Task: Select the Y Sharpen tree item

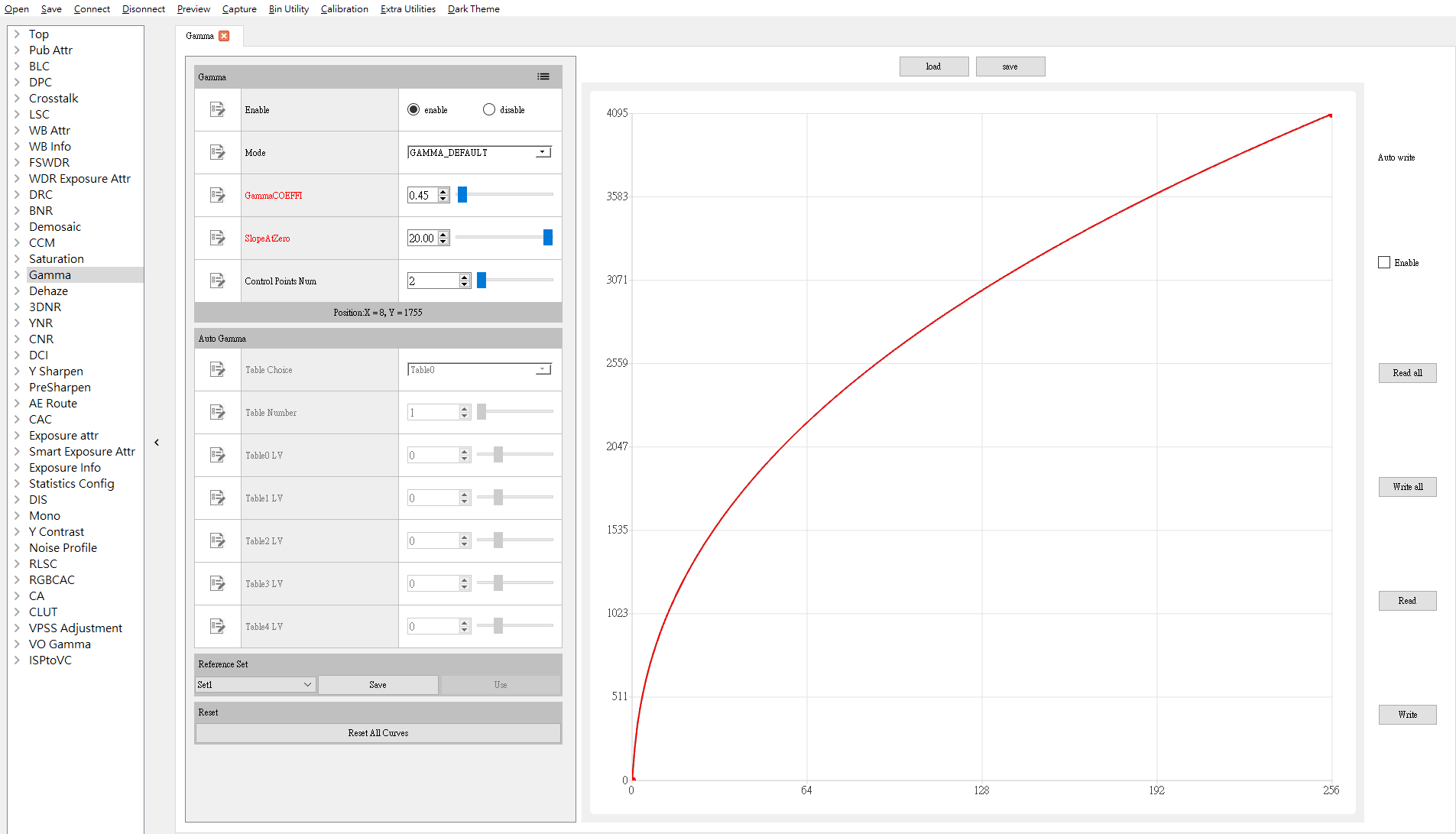Action: (56, 372)
